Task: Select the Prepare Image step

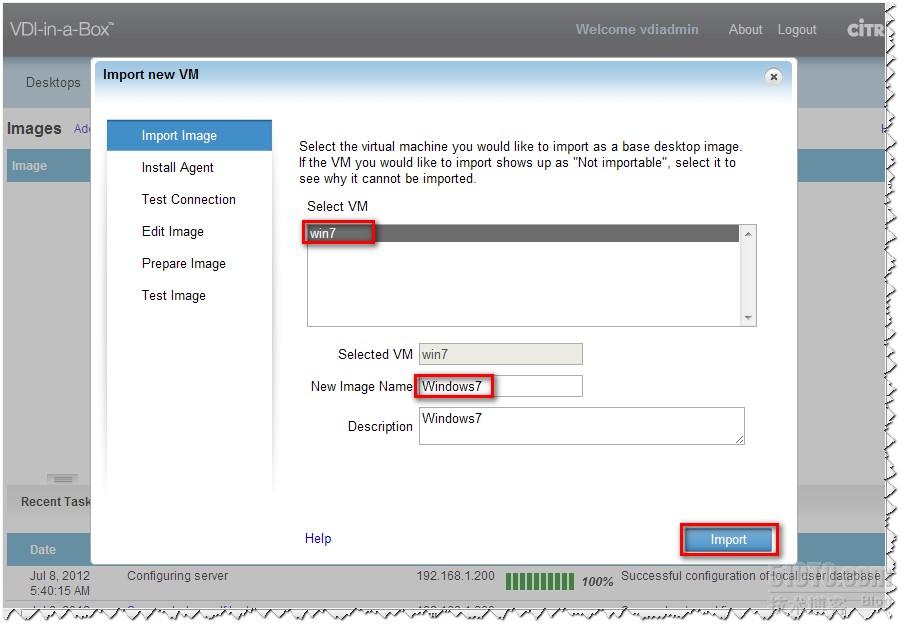Action: (184, 263)
